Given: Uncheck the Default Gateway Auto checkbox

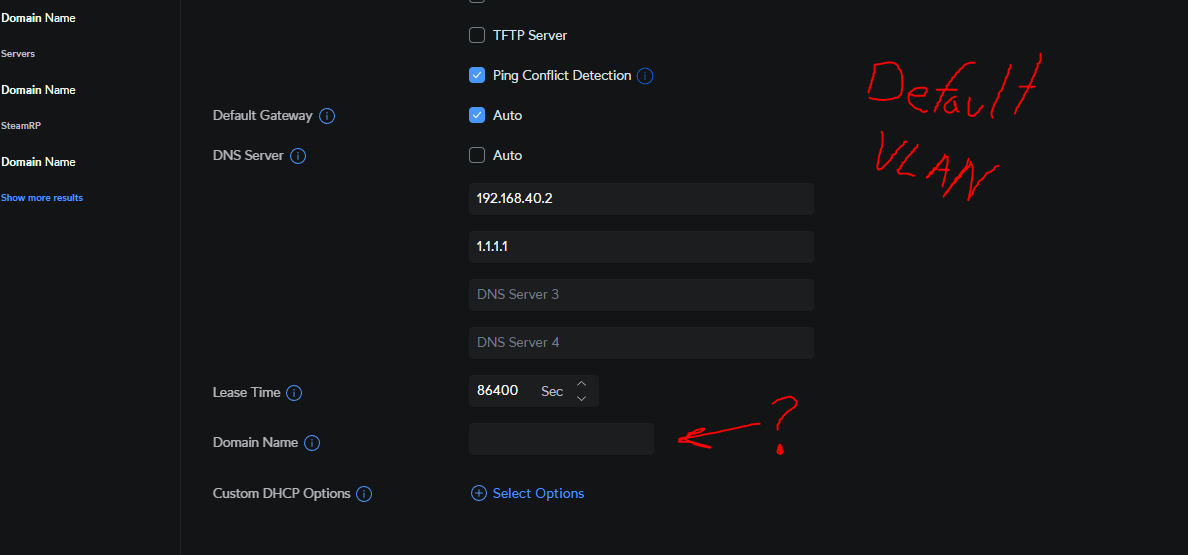Looking at the screenshot, I should 477,115.
